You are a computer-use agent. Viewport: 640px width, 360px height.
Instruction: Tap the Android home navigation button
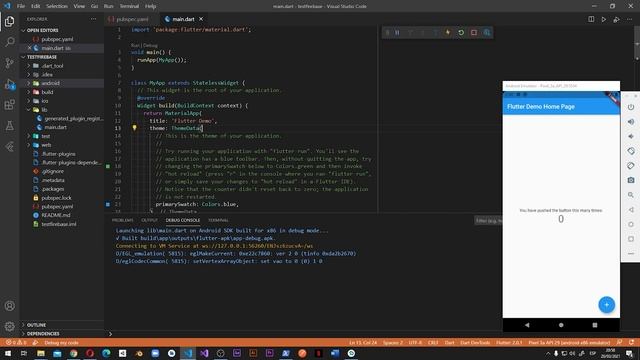click(561, 325)
